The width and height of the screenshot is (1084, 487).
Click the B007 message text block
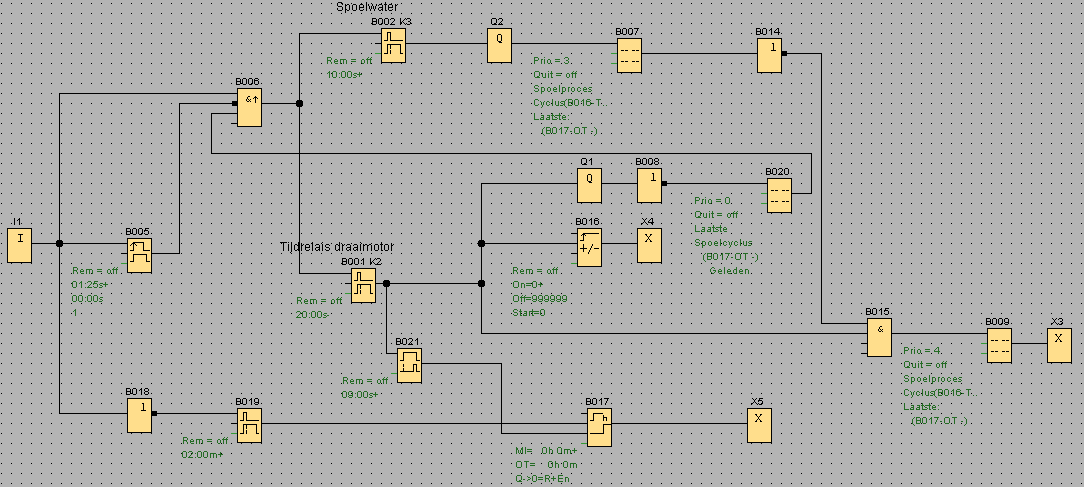[628, 56]
